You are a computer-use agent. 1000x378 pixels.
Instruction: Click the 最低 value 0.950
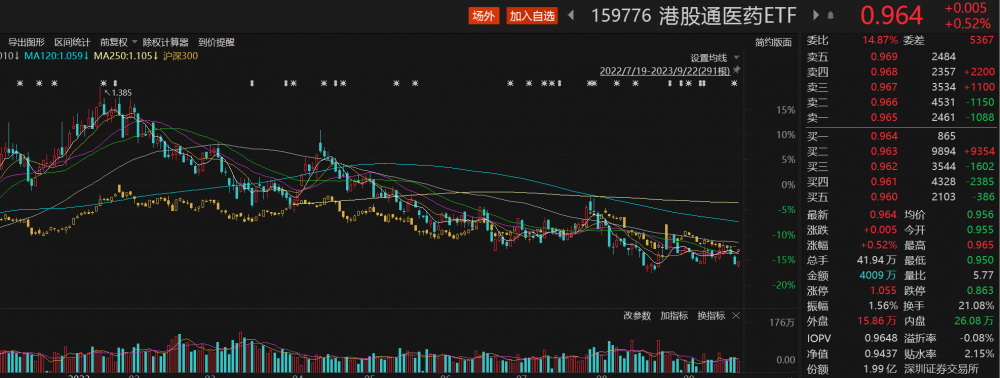981,261
